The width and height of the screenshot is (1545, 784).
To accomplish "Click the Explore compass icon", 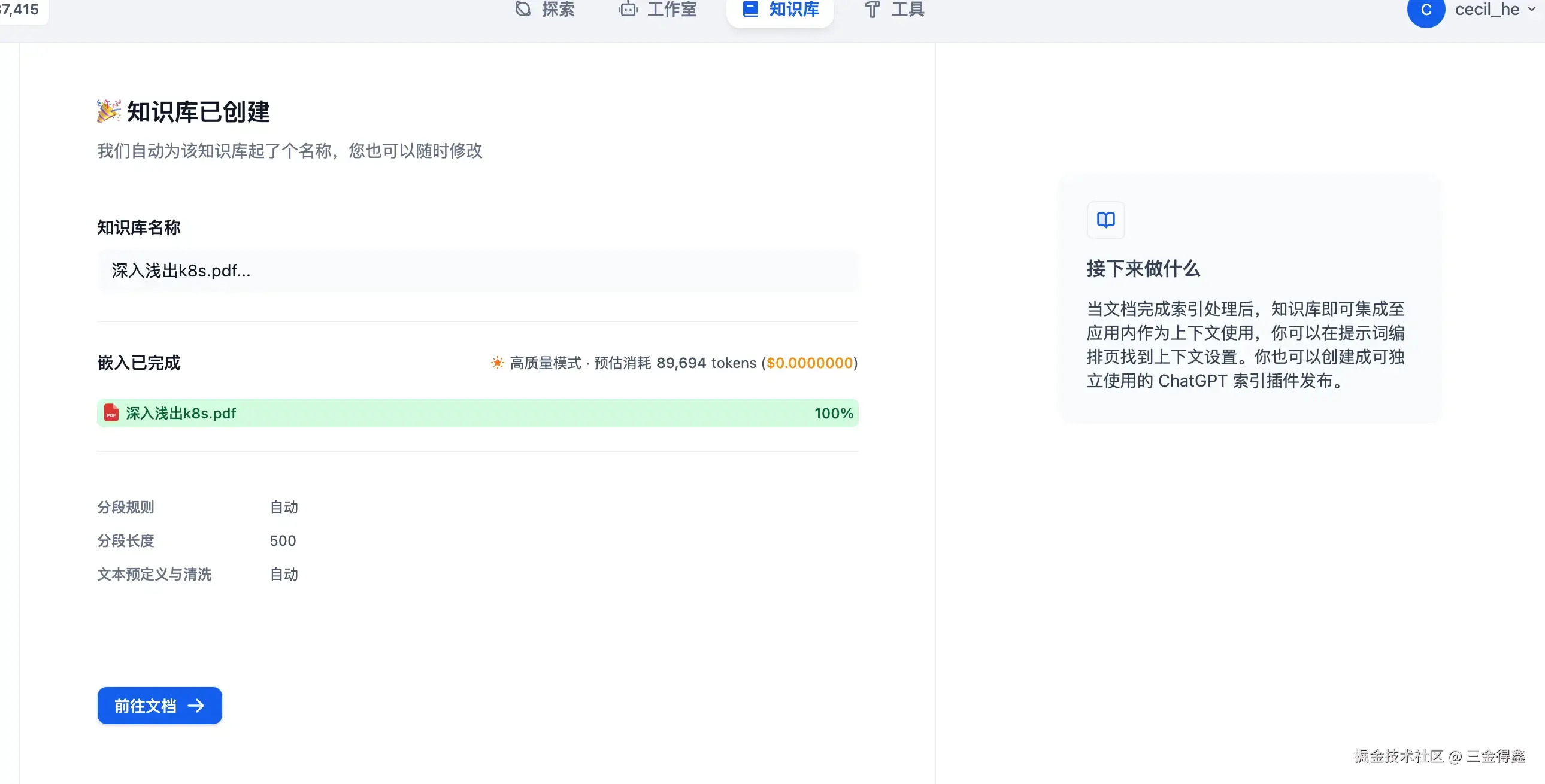I will 523,9.
